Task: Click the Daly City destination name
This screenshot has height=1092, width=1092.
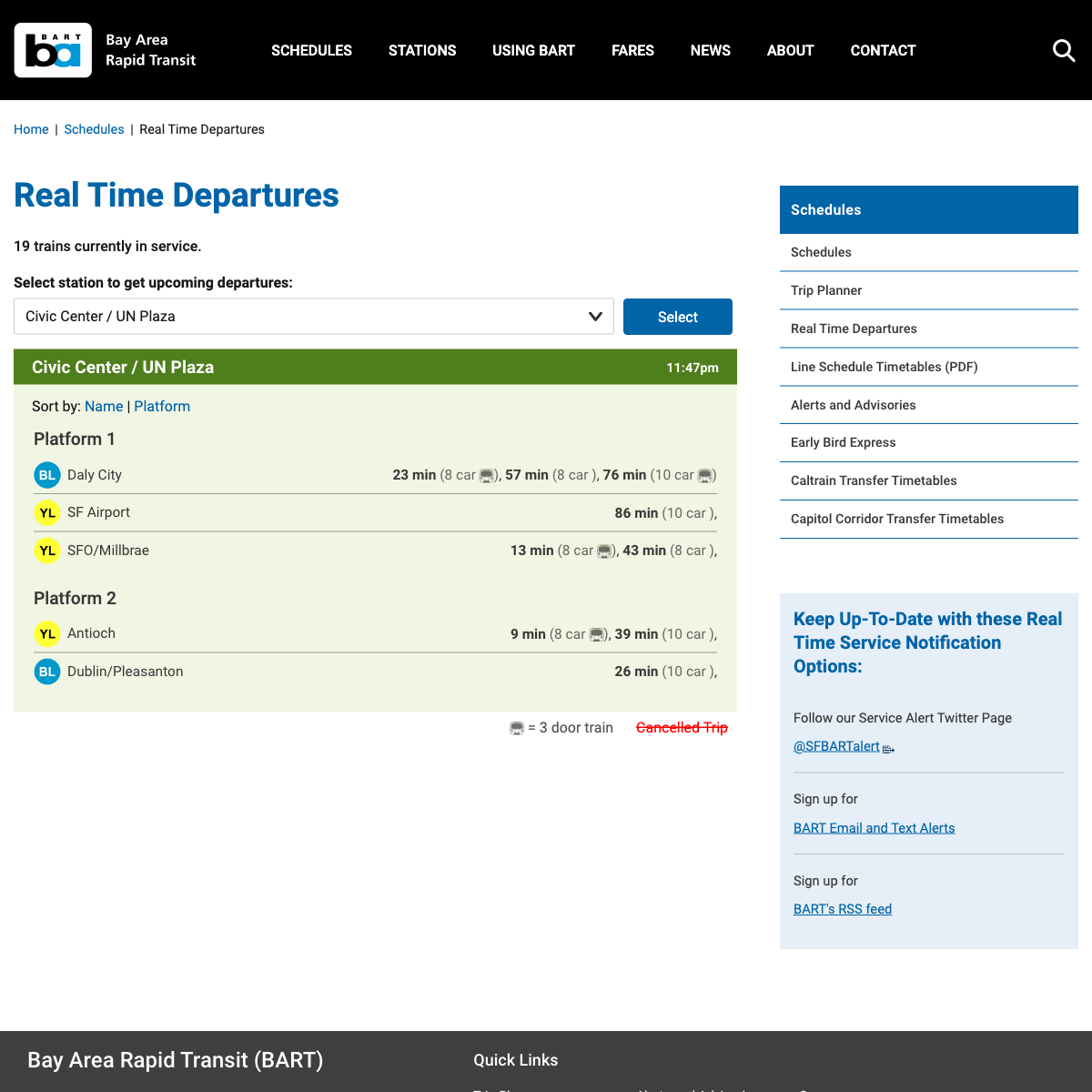Action: pyautogui.click(x=95, y=475)
